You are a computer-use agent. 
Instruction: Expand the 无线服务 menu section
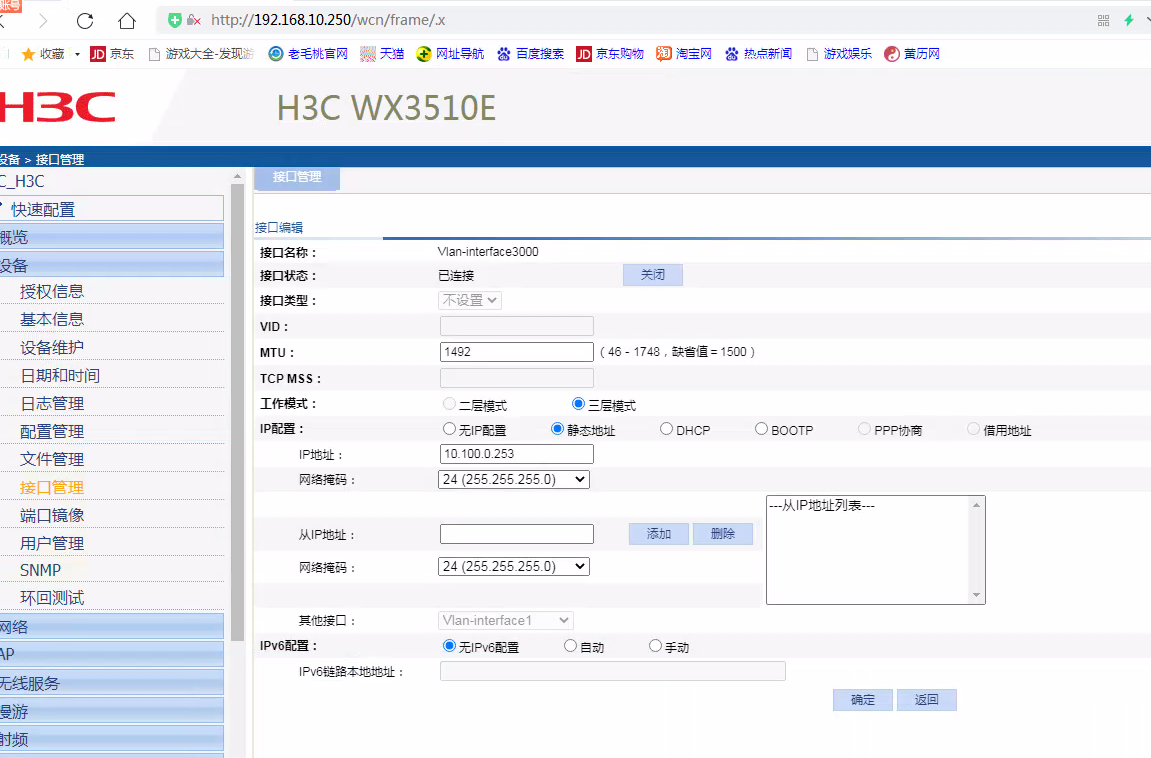click(x=112, y=682)
